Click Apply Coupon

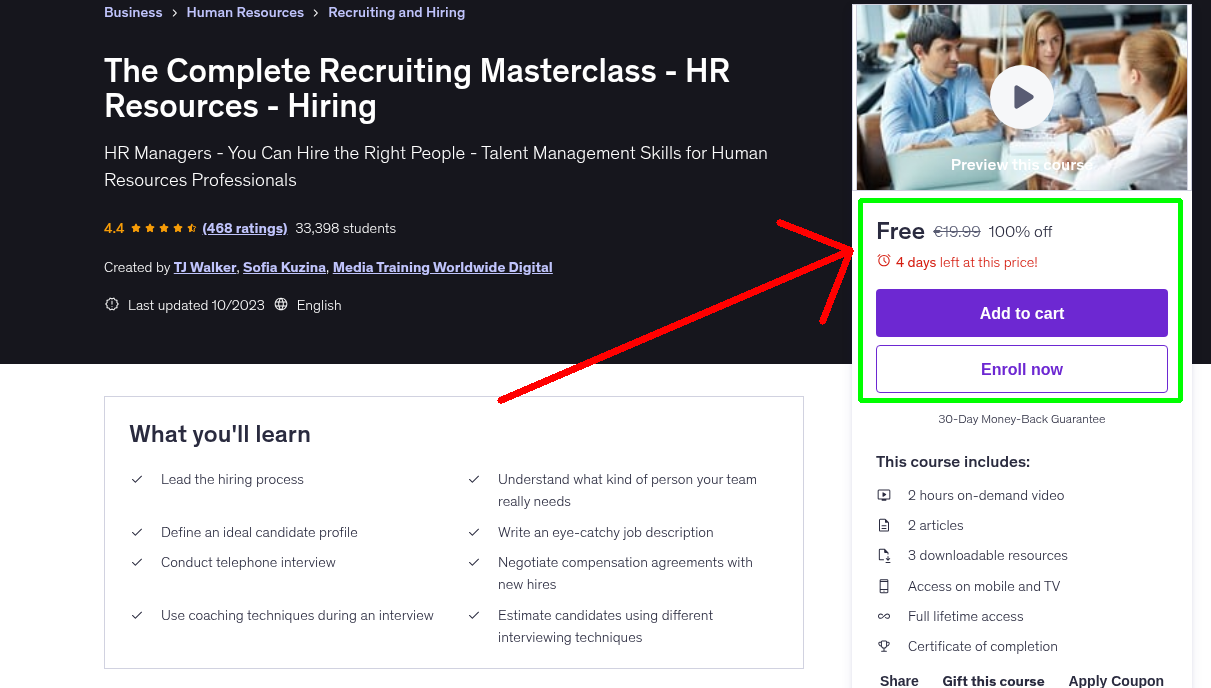click(x=1116, y=681)
